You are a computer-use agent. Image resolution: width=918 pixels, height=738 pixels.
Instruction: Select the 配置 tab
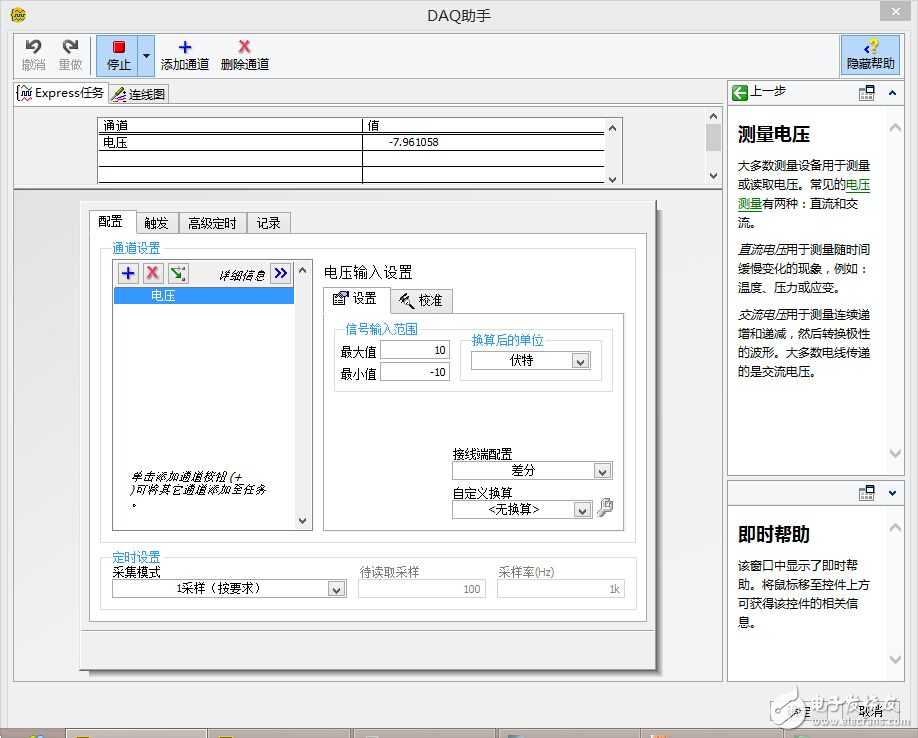(111, 221)
